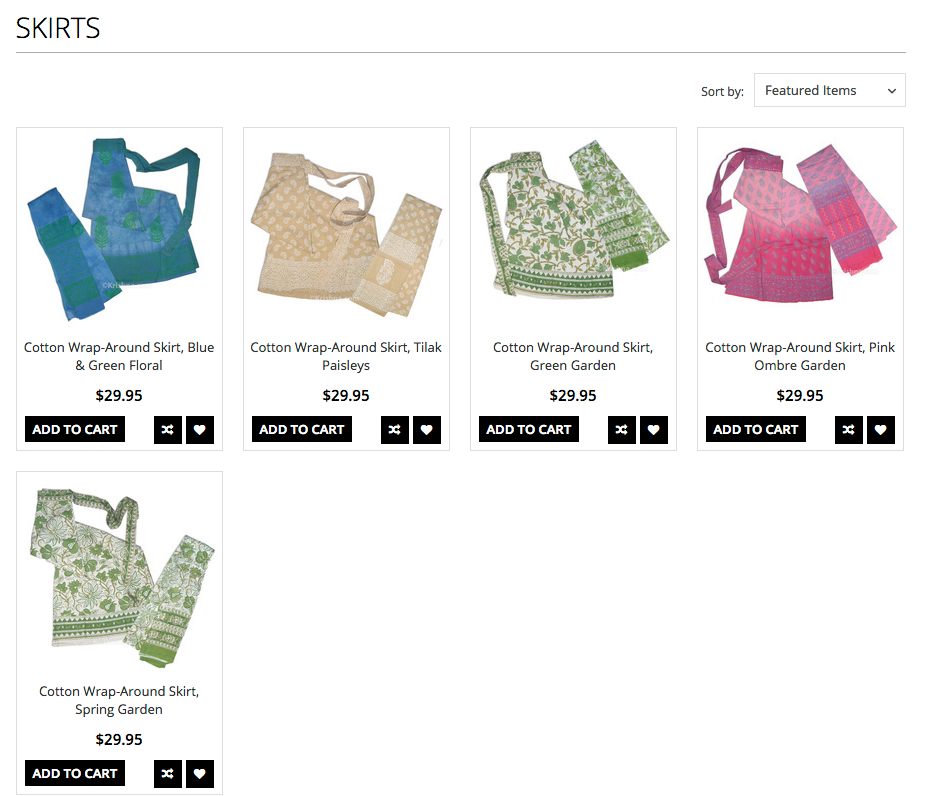Image resolution: width=935 pixels, height=796 pixels.
Task: Wishlist heart for Pink Ombre Garden skirt
Action: coord(881,429)
